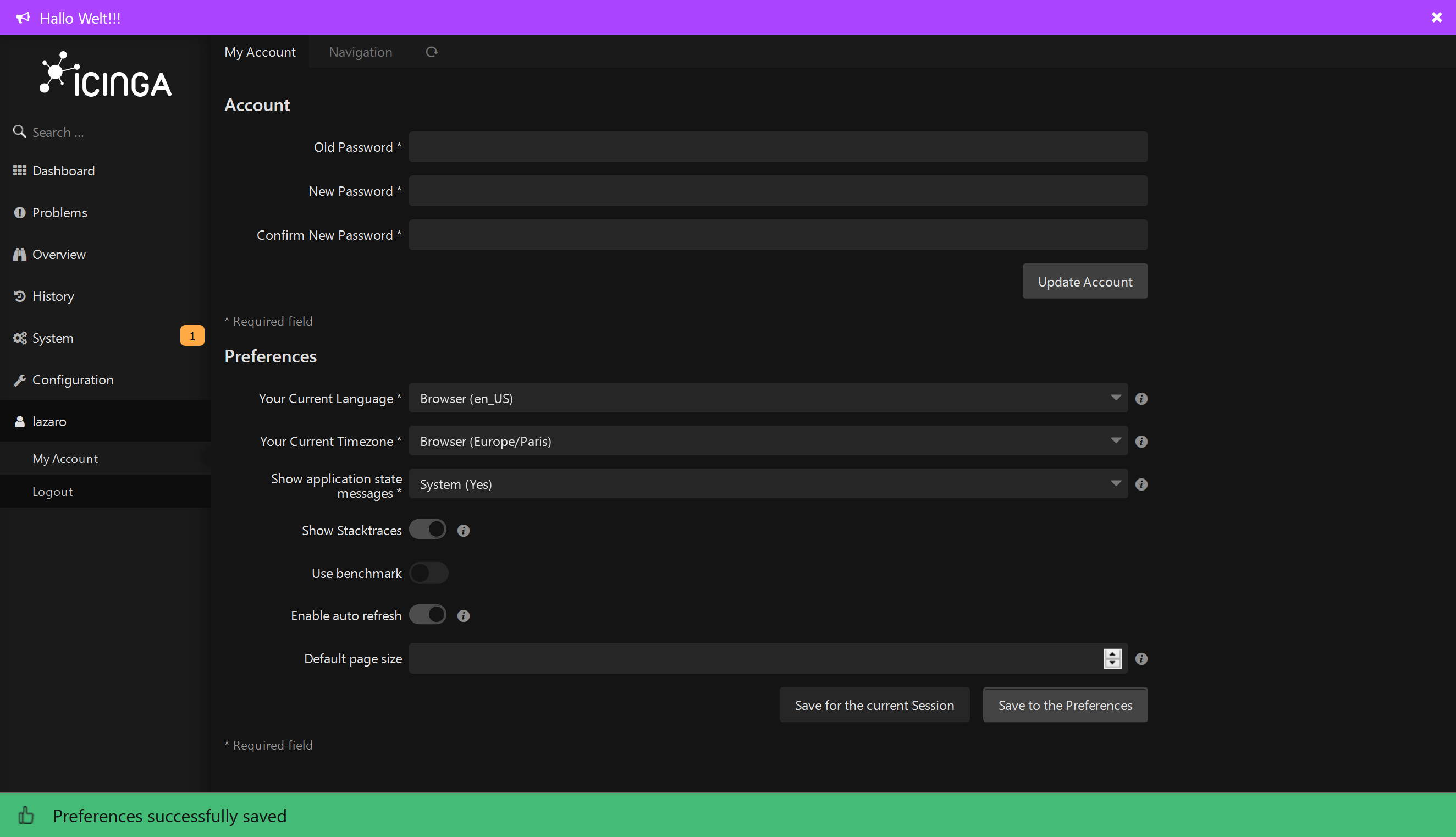Click the orange System notification badge

[x=192, y=335]
